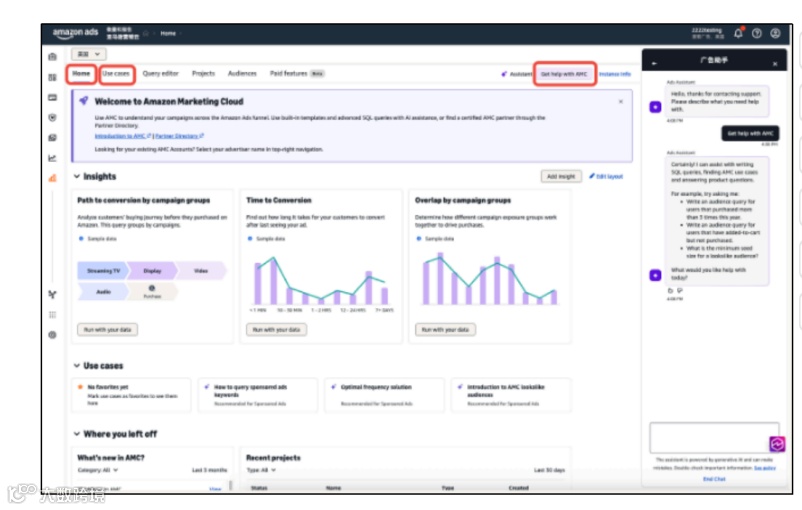802x510 pixels.
Task: Click the Add insight button
Action: [561, 176]
